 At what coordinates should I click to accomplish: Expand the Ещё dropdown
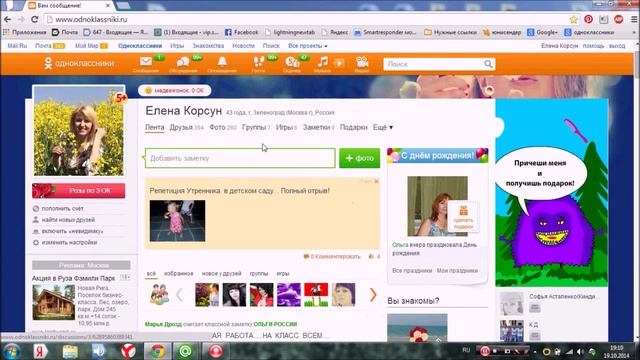(383, 127)
